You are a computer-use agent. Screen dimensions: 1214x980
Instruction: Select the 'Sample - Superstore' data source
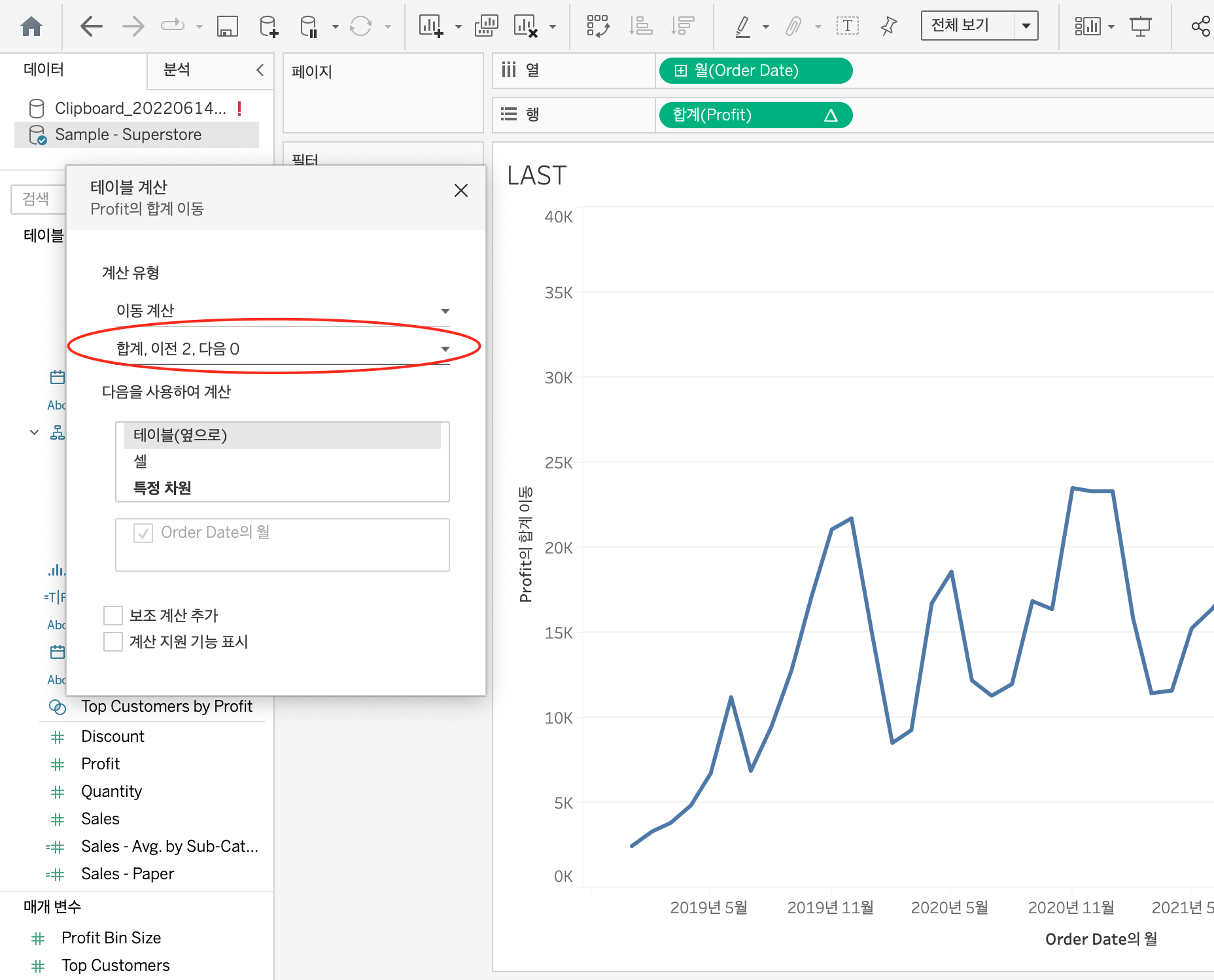coord(137,135)
